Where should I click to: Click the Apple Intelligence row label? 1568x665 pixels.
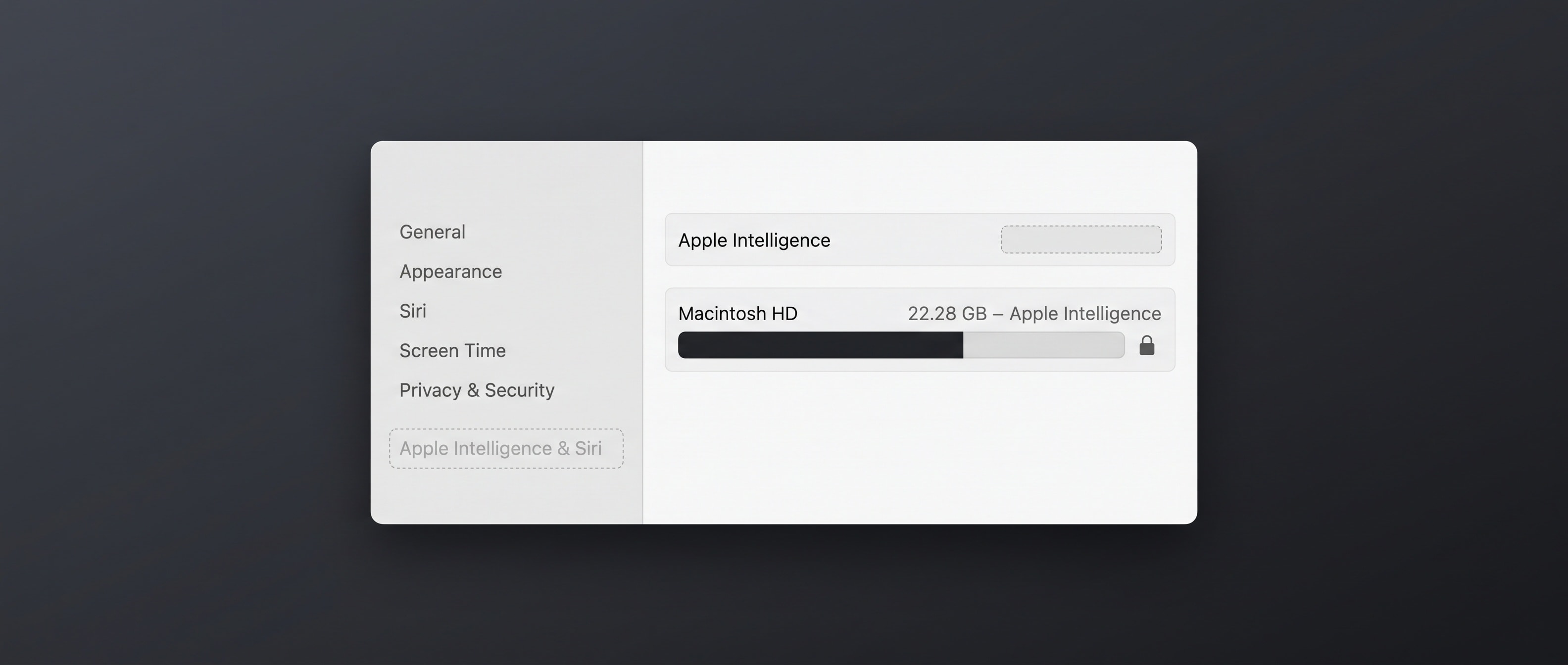(x=754, y=240)
